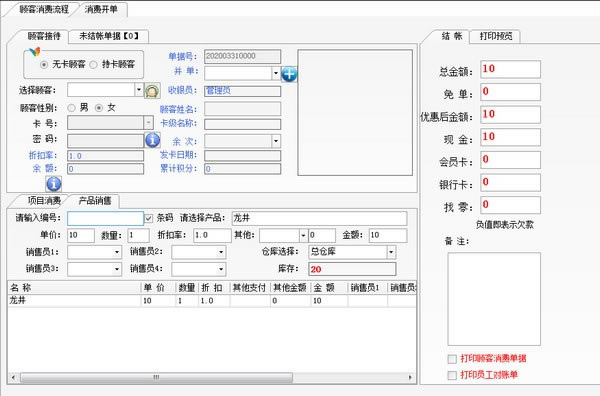This screenshot has height=396, width=600.
Task: Click the 数量 input field
Action: tap(138, 235)
